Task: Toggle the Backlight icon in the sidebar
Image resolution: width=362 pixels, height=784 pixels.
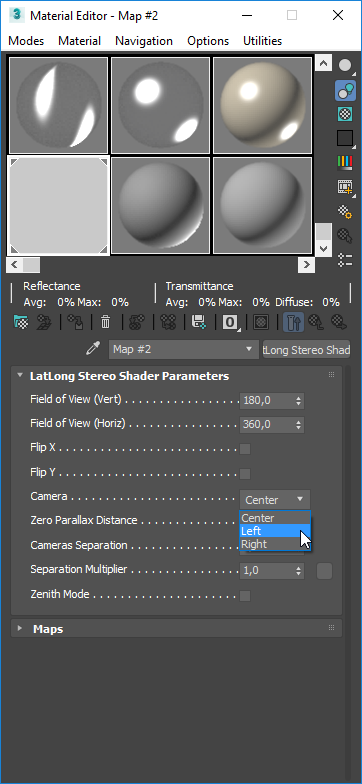Action: [x=345, y=90]
